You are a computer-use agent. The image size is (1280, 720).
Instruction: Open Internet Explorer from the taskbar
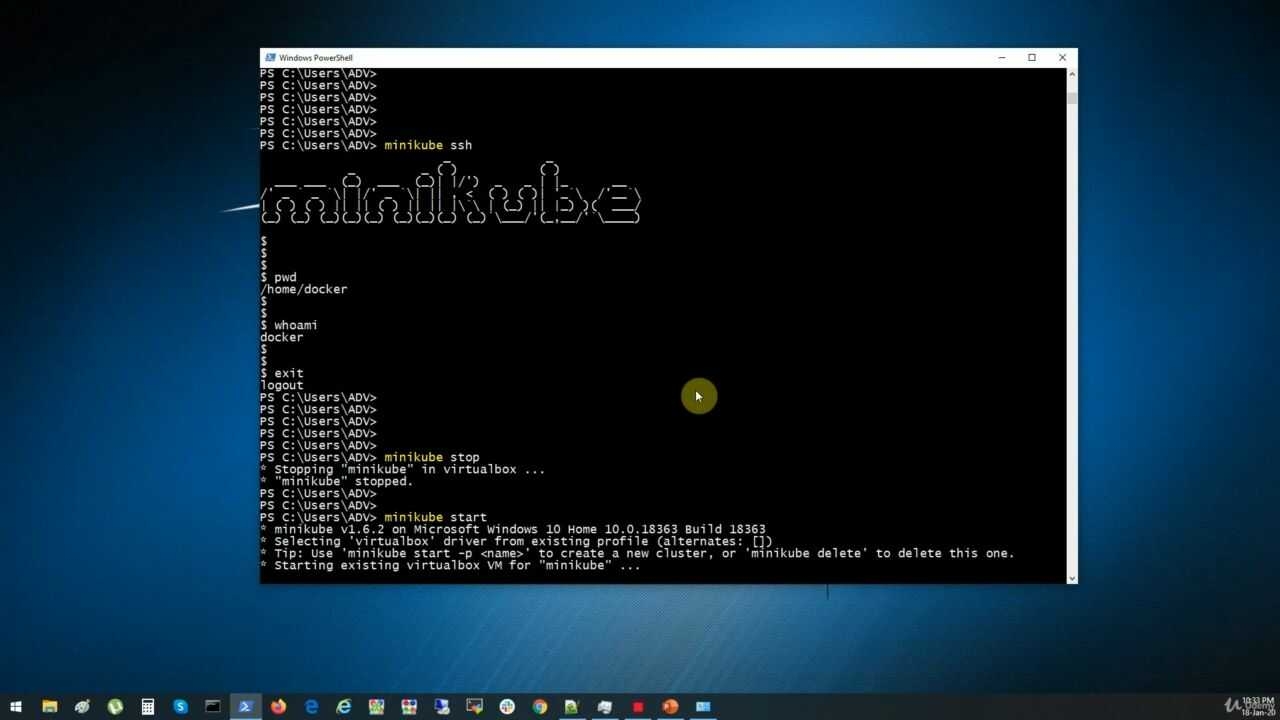click(x=344, y=706)
